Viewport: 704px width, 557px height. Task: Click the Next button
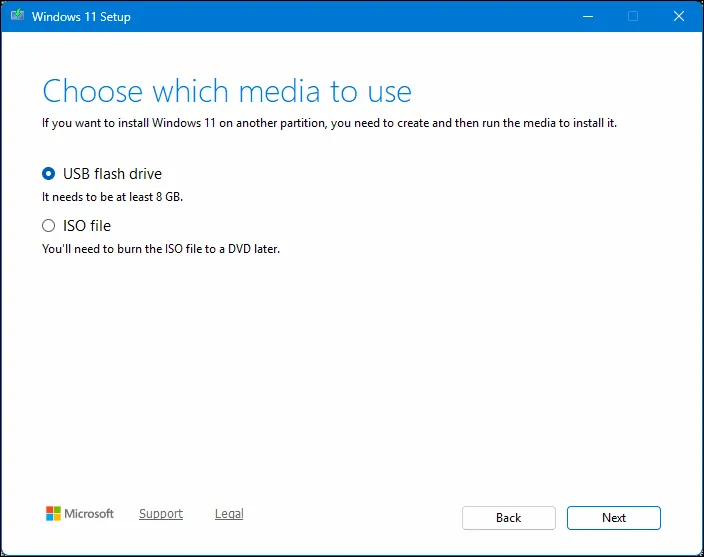[x=613, y=518]
